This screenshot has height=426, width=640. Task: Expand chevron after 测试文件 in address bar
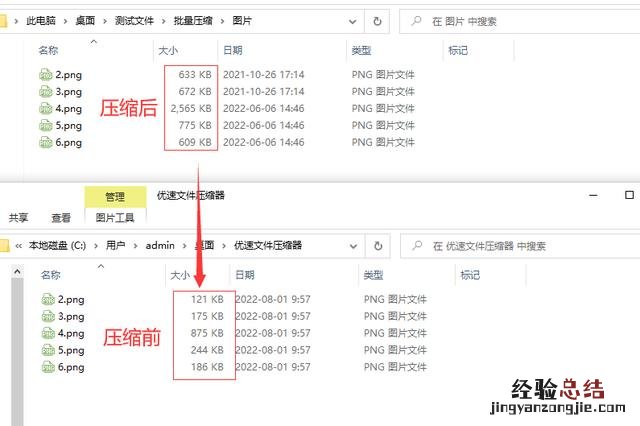coord(163,21)
